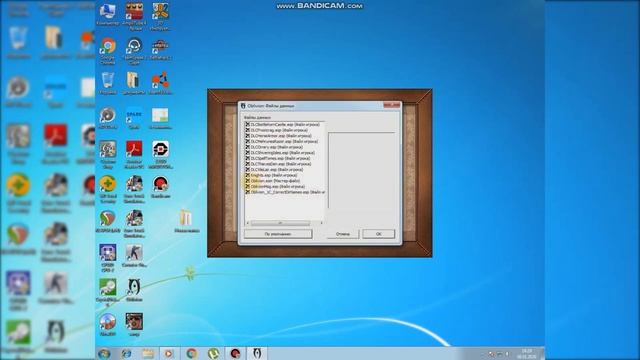Close the Oblivion data files dialog
Viewport: 640px width, 360px height.
(391, 105)
